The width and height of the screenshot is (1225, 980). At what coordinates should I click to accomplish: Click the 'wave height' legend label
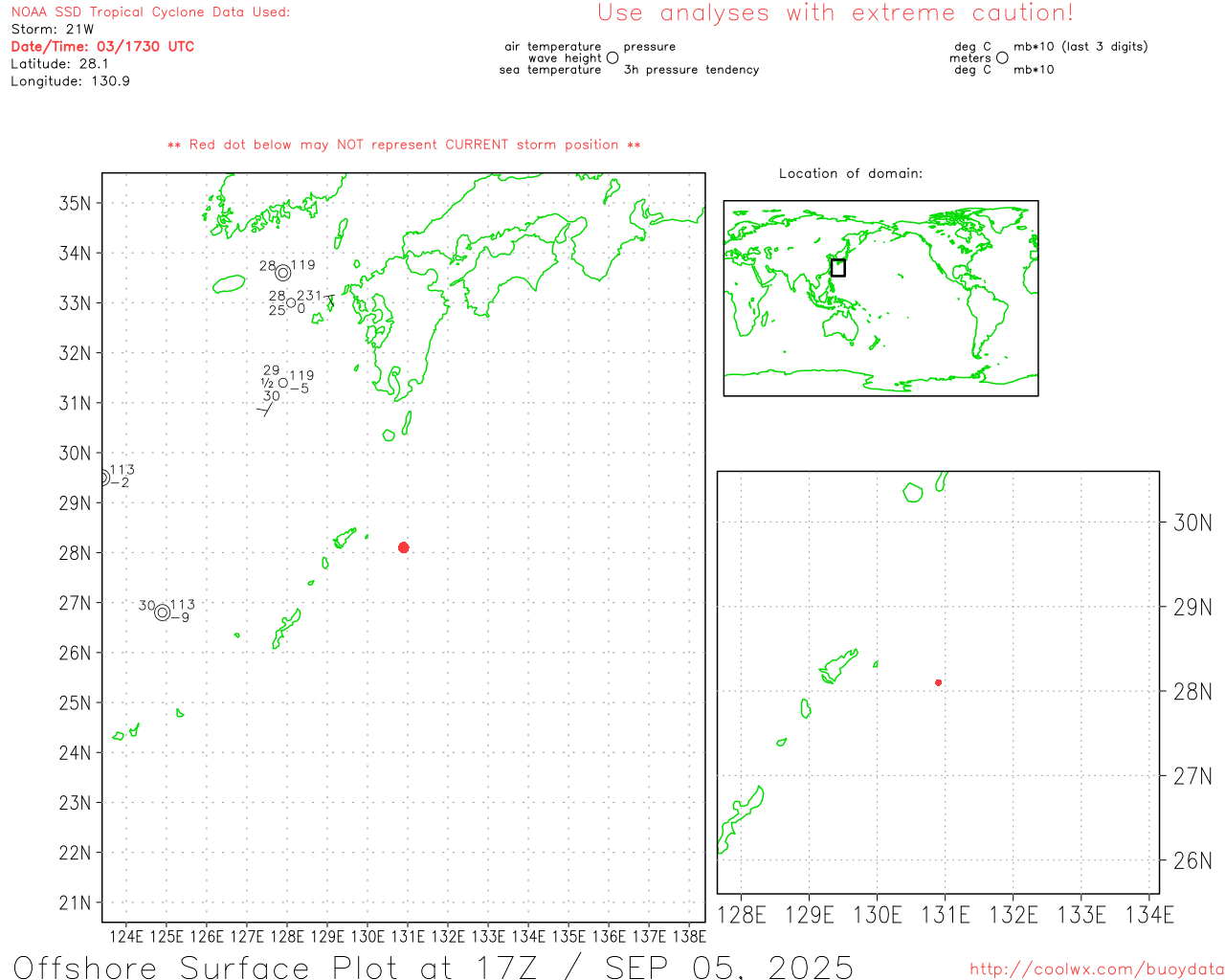click(x=565, y=58)
